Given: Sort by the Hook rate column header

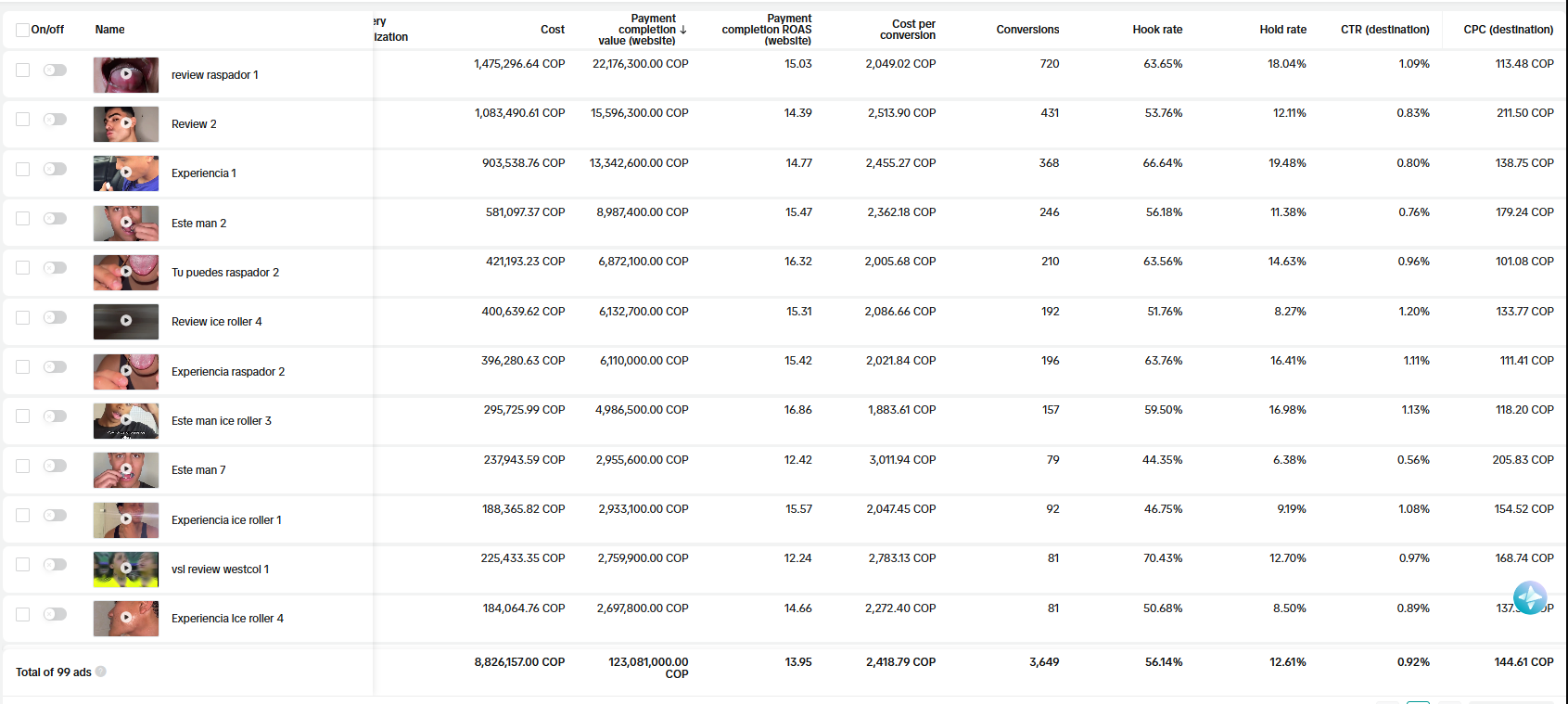Looking at the screenshot, I should 1156,30.
